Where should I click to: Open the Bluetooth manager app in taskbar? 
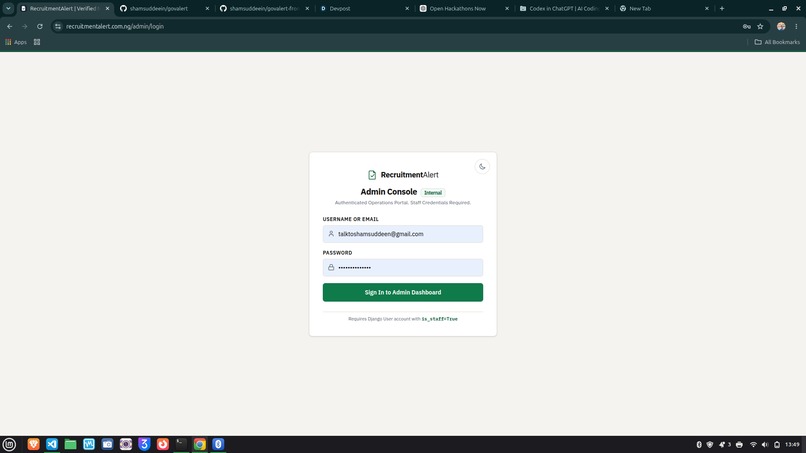tap(218, 444)
